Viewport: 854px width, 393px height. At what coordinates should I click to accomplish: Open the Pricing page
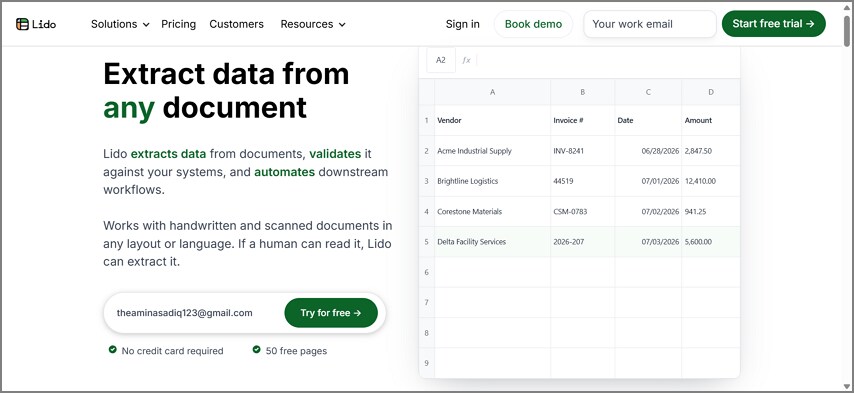[179, 24]
